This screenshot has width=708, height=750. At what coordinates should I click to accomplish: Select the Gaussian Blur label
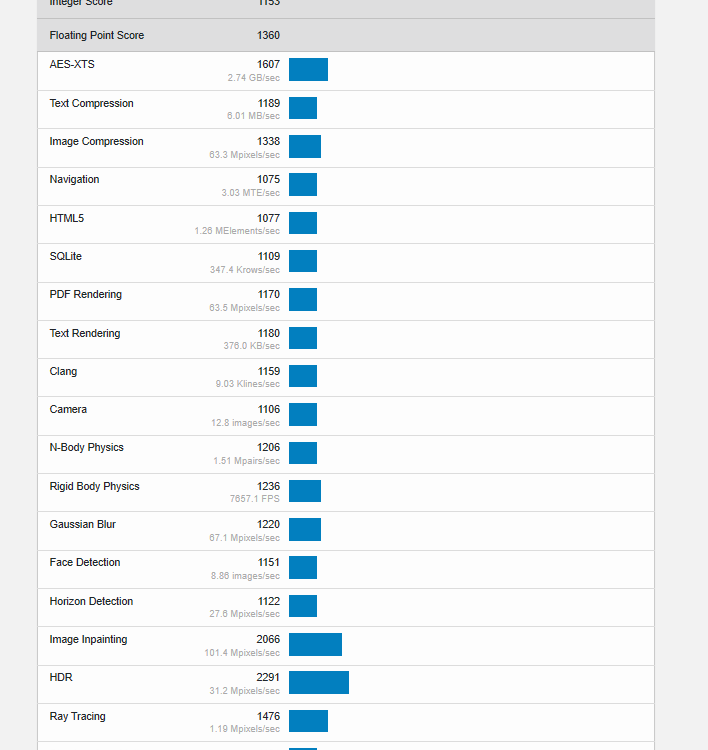click(x=83, y=525)
